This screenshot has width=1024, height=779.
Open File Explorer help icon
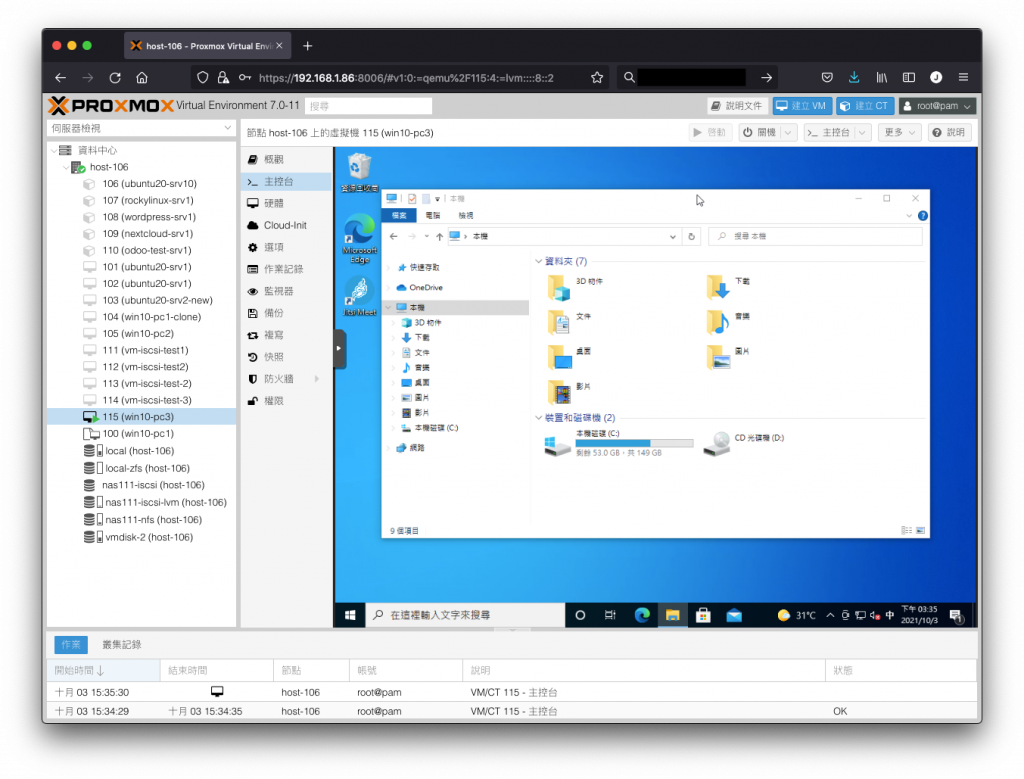click(x=923, y=215)
